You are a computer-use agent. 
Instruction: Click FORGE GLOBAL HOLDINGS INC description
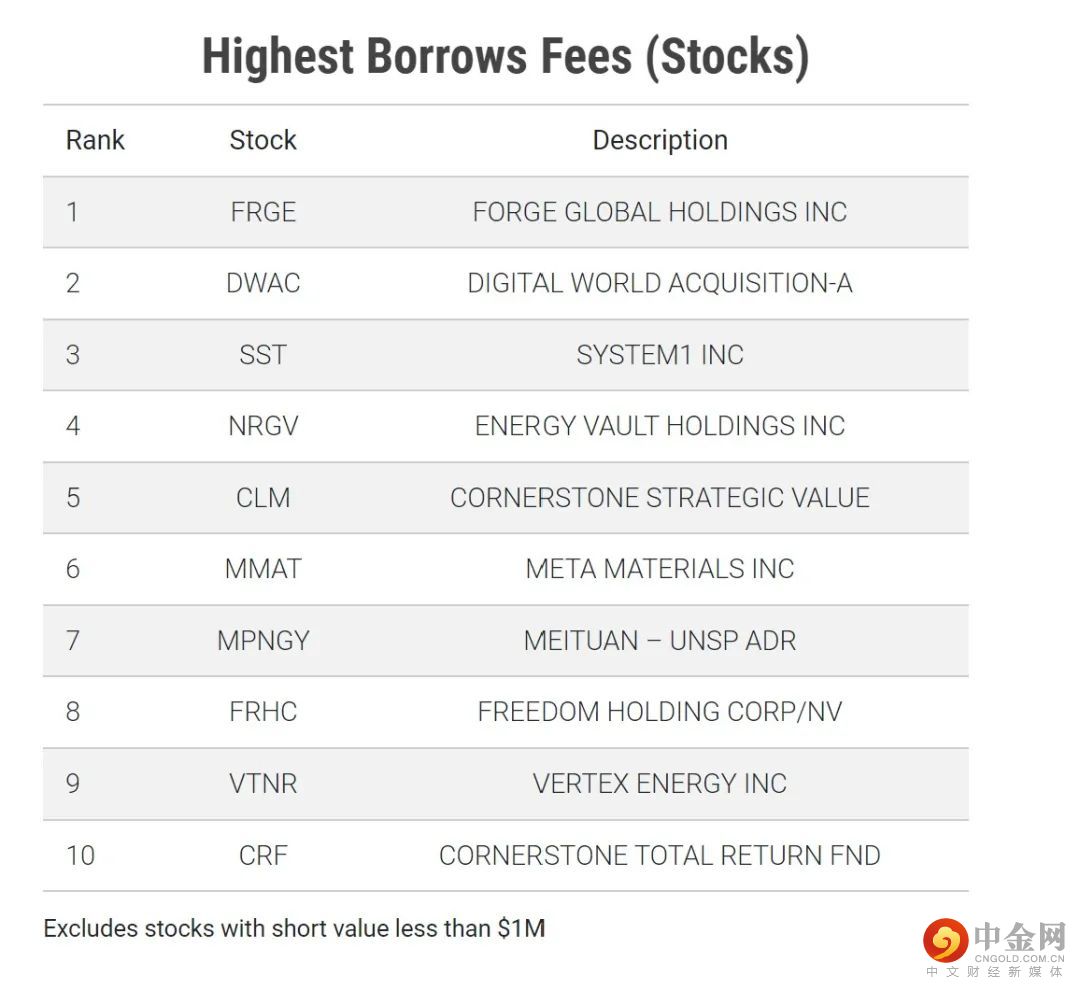pos(660,212)
